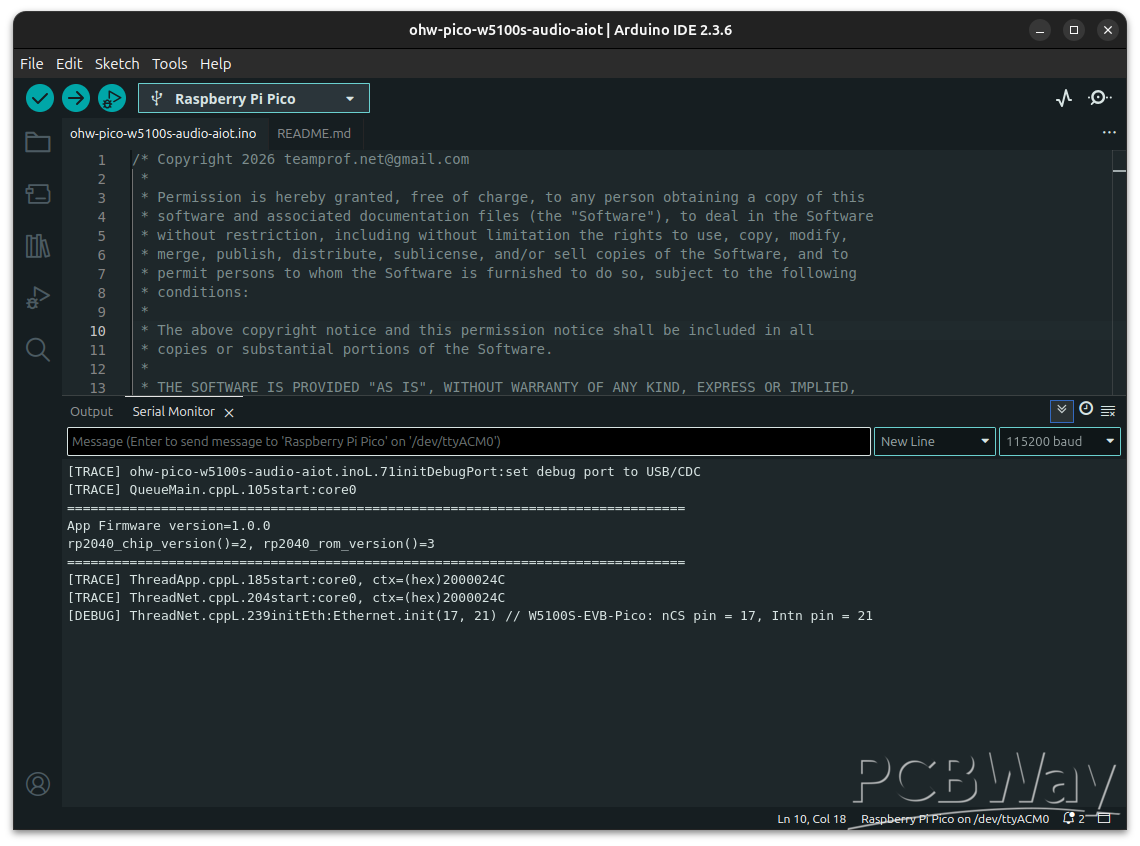The height and width of the screenshot is (846, 1140).
Task: Click the Verify sketch checkmark button
Action: [x=40, y=98]
